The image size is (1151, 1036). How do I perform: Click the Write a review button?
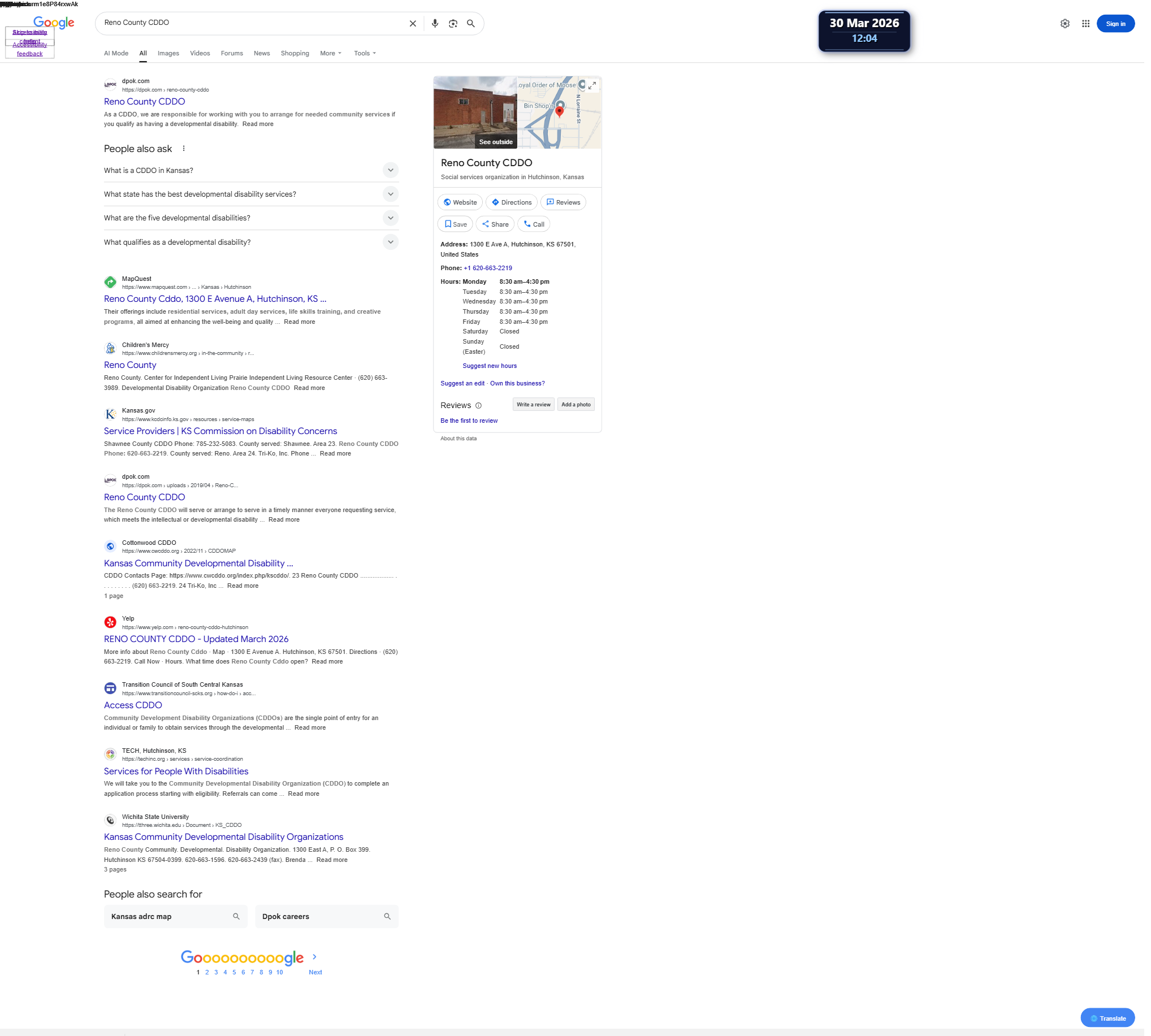point(533,405)
